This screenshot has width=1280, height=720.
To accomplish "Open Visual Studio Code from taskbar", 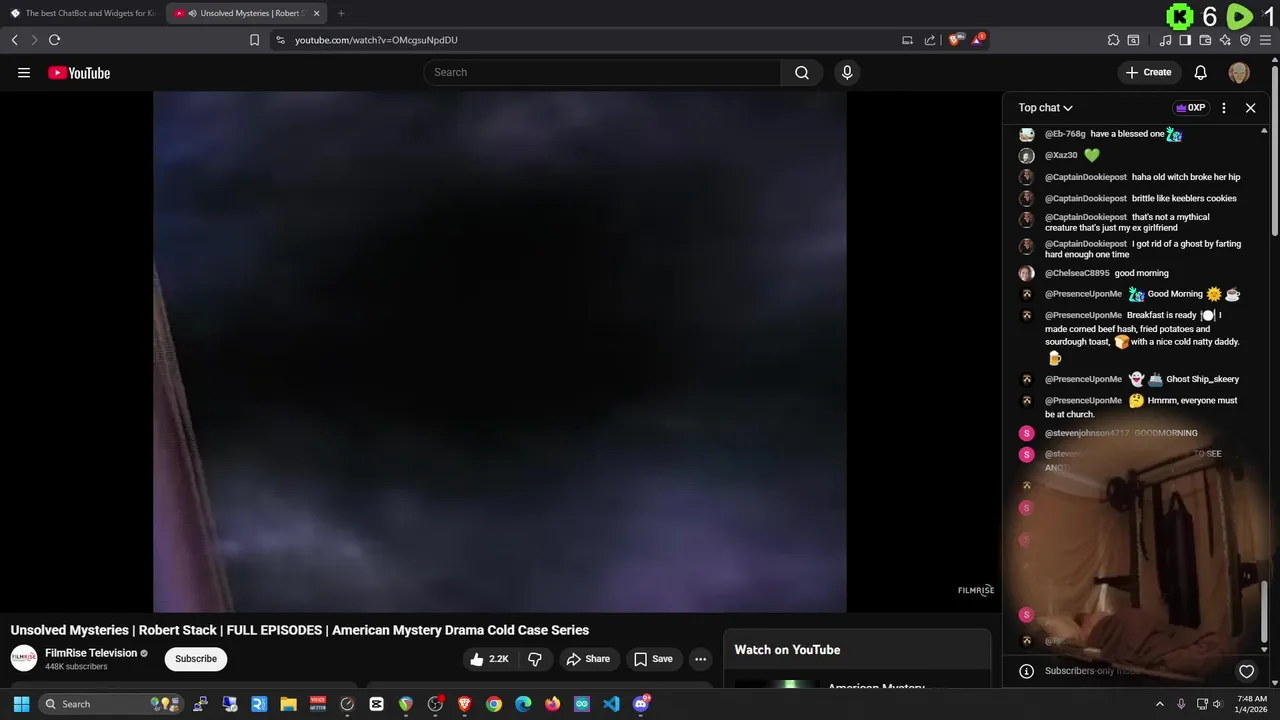I will coord(611,704).
